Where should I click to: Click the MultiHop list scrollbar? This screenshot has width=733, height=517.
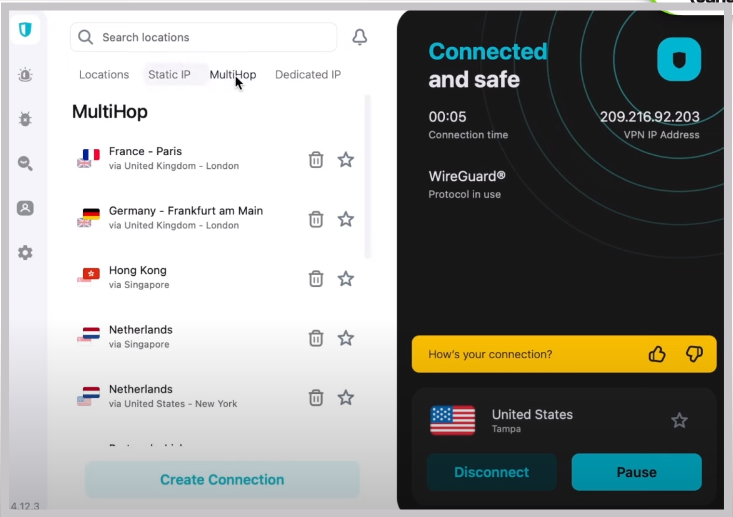(x=367, y=176)
